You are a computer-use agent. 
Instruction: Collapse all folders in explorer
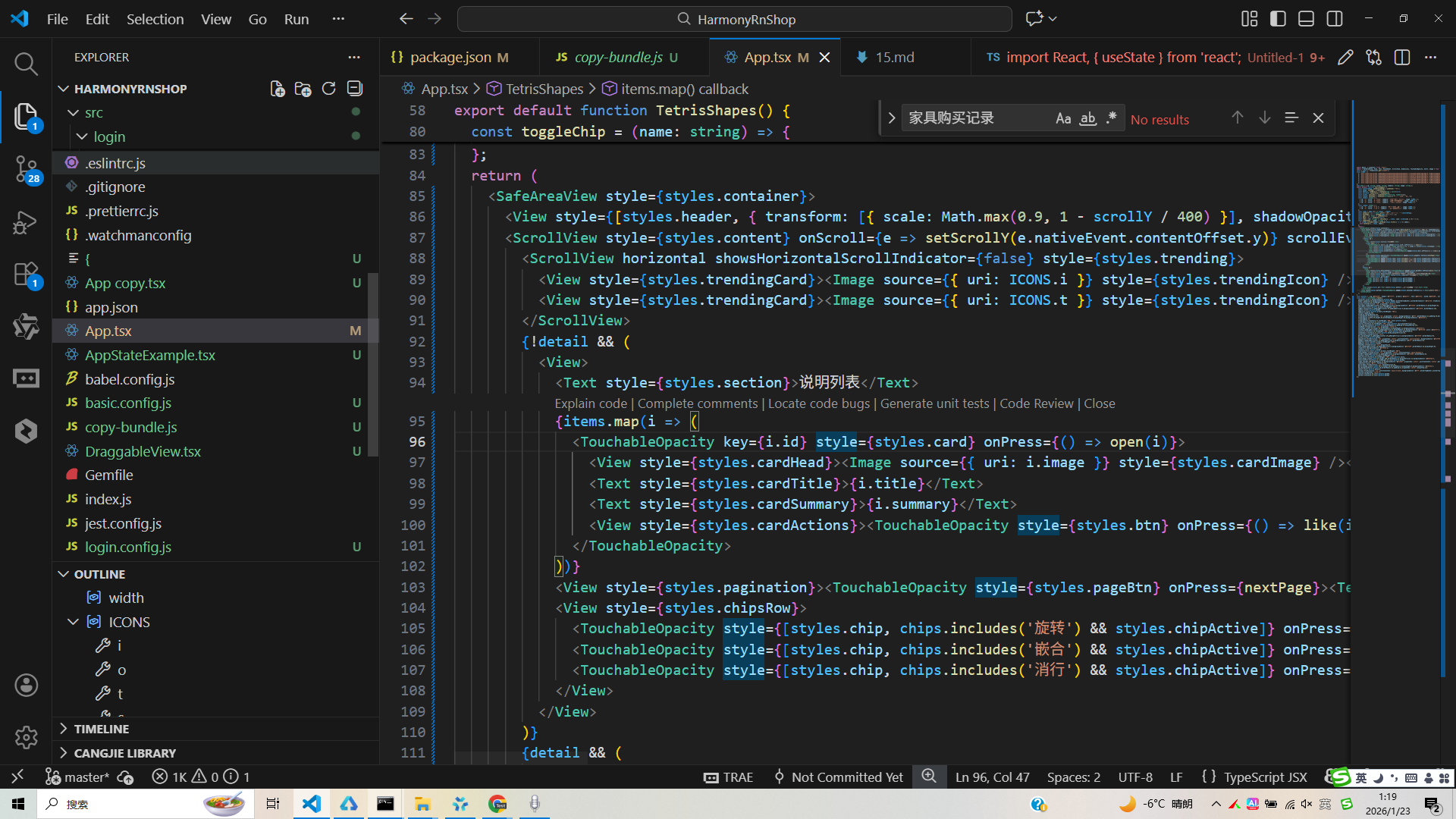[354, 89]
